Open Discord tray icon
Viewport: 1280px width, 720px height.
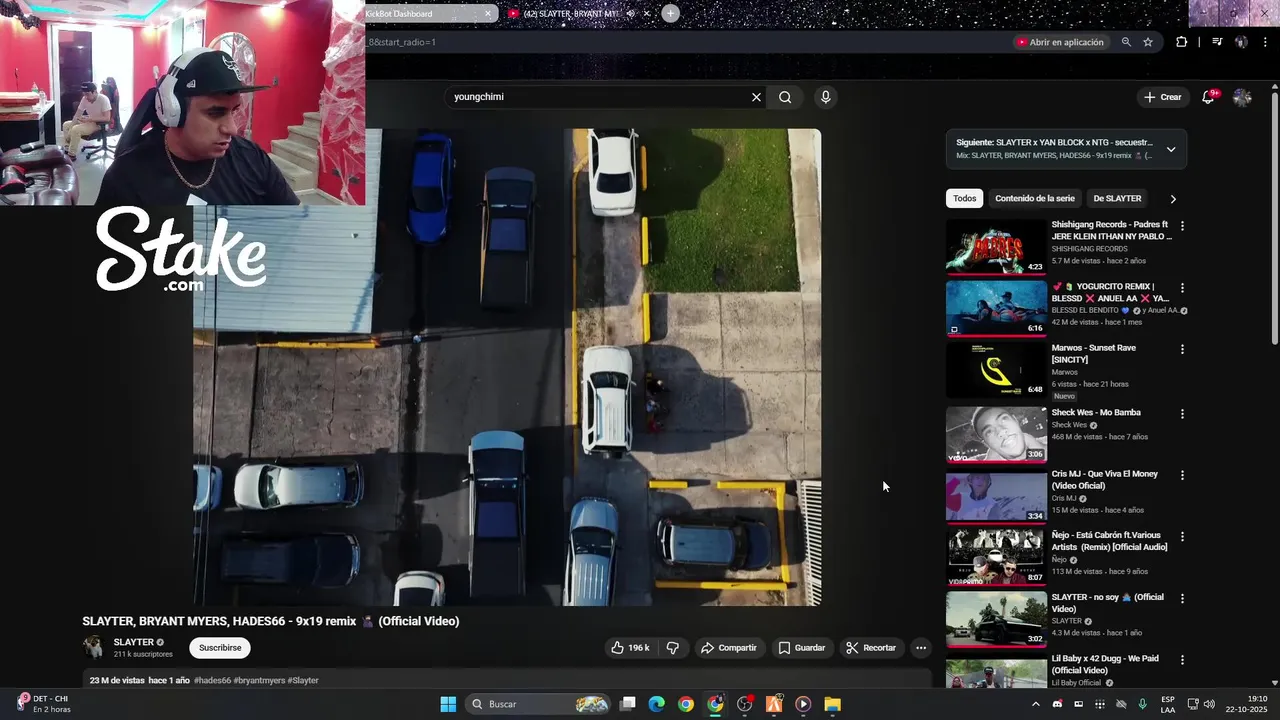coord(1058,704)
